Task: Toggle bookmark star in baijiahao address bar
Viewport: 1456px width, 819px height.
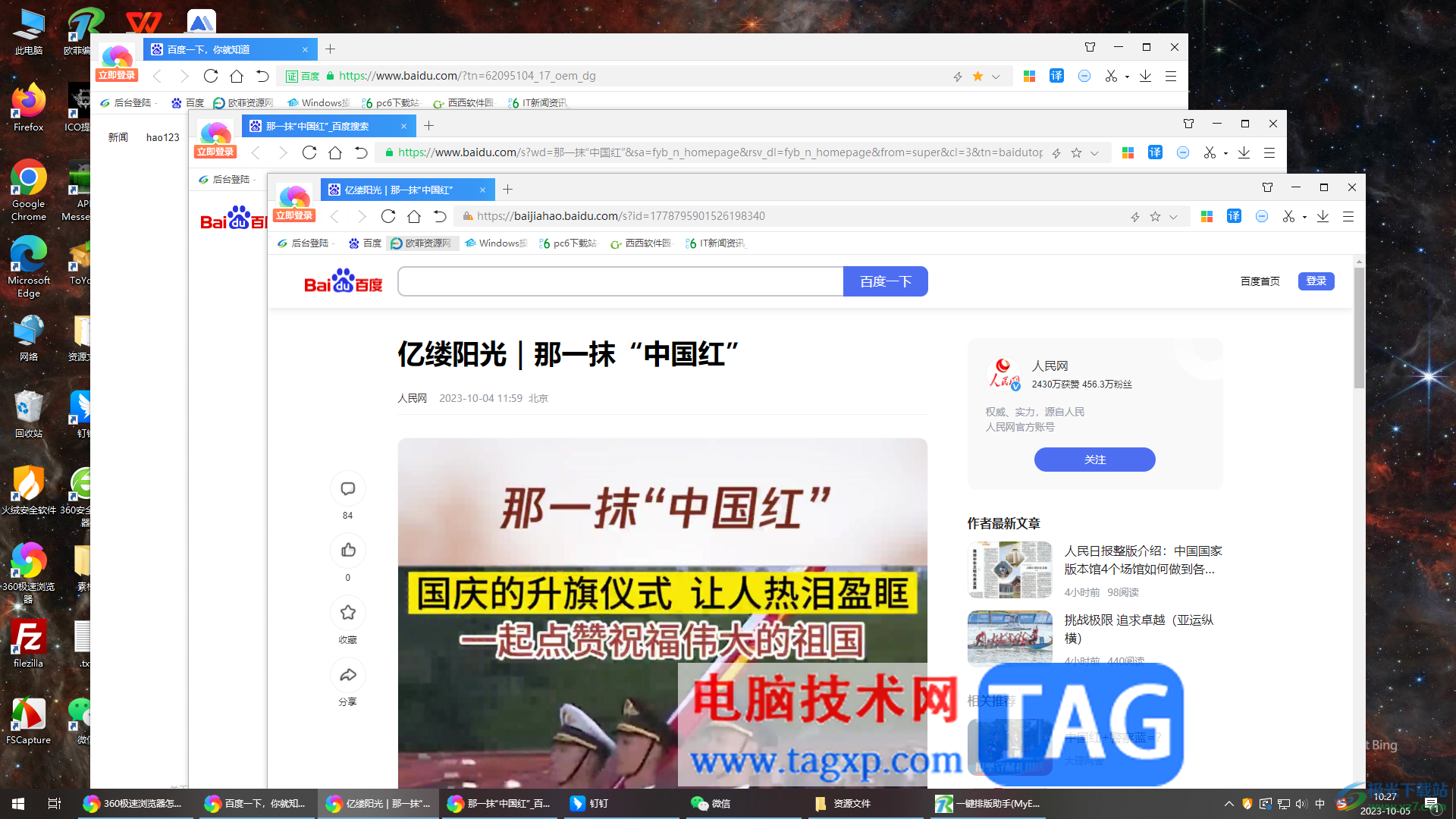Action: (x=1155, y=217)
